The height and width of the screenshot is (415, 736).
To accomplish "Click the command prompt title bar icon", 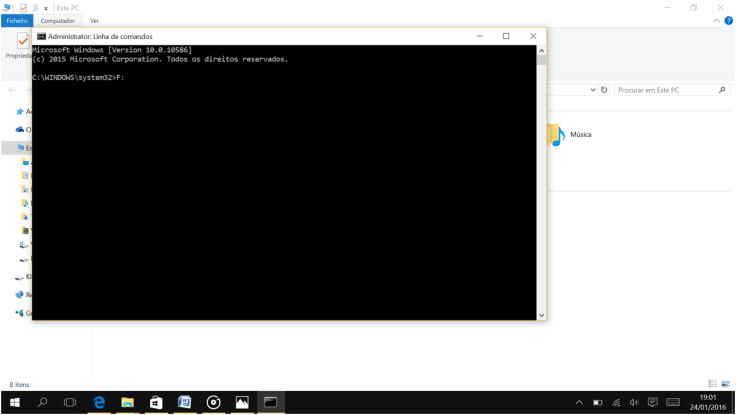I will click(x=41, y=36).
